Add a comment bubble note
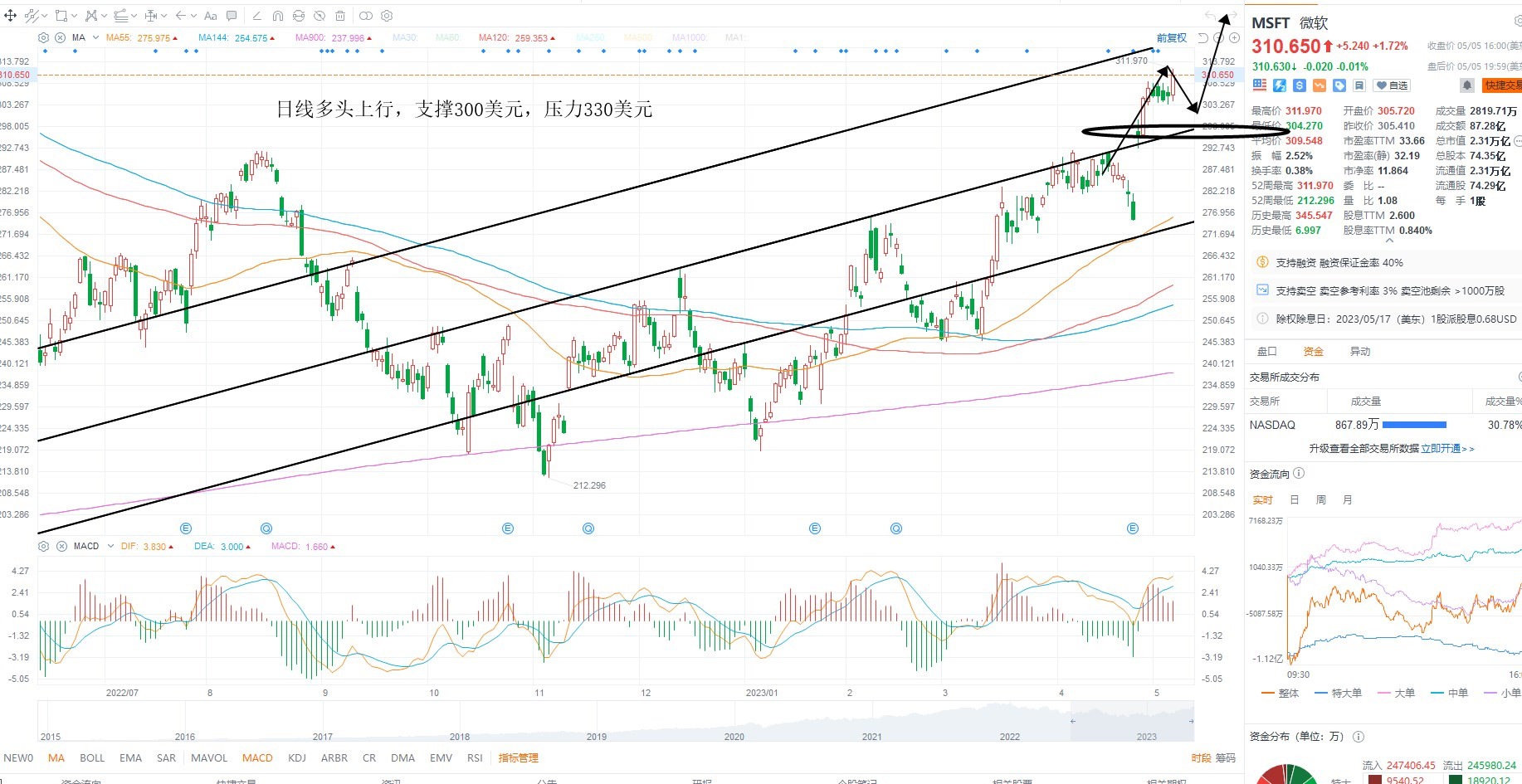 click(x=232, y=16)
